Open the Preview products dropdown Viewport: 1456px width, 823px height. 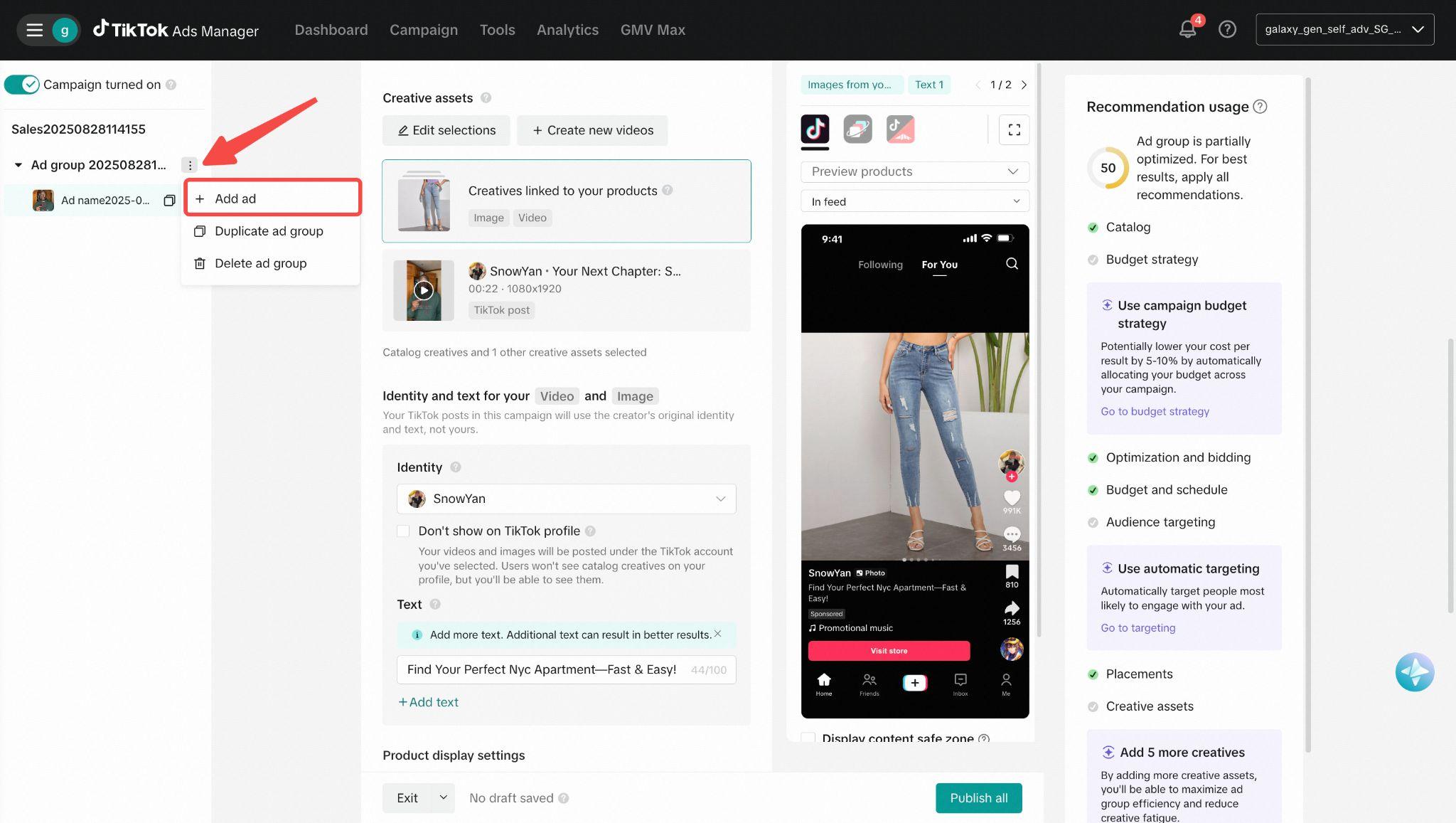pyautogui.click(x=914, y=171)
